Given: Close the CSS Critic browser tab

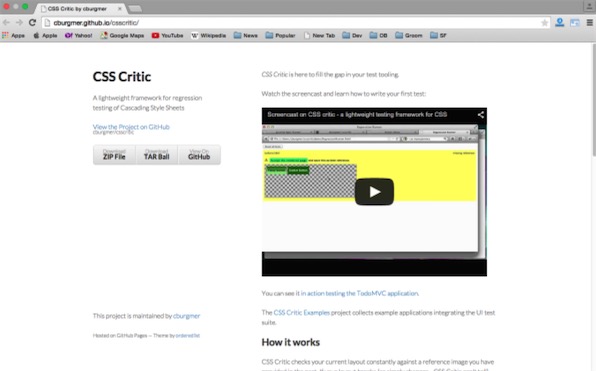Looking at the screenshot, I should coord(120,8).
